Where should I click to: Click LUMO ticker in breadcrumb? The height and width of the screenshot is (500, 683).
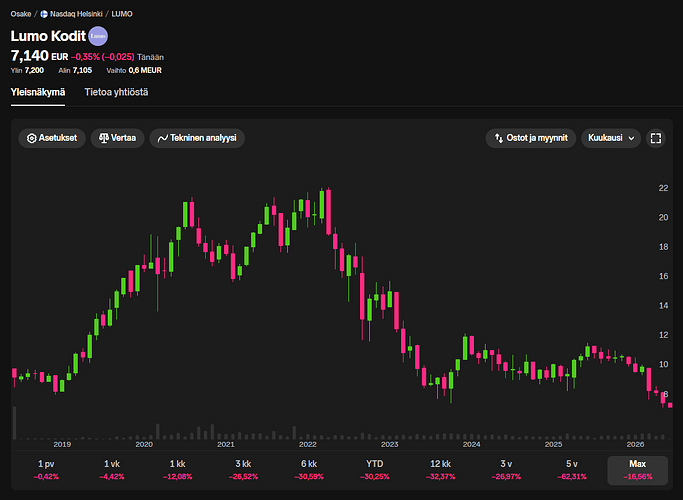coord(122,14)
